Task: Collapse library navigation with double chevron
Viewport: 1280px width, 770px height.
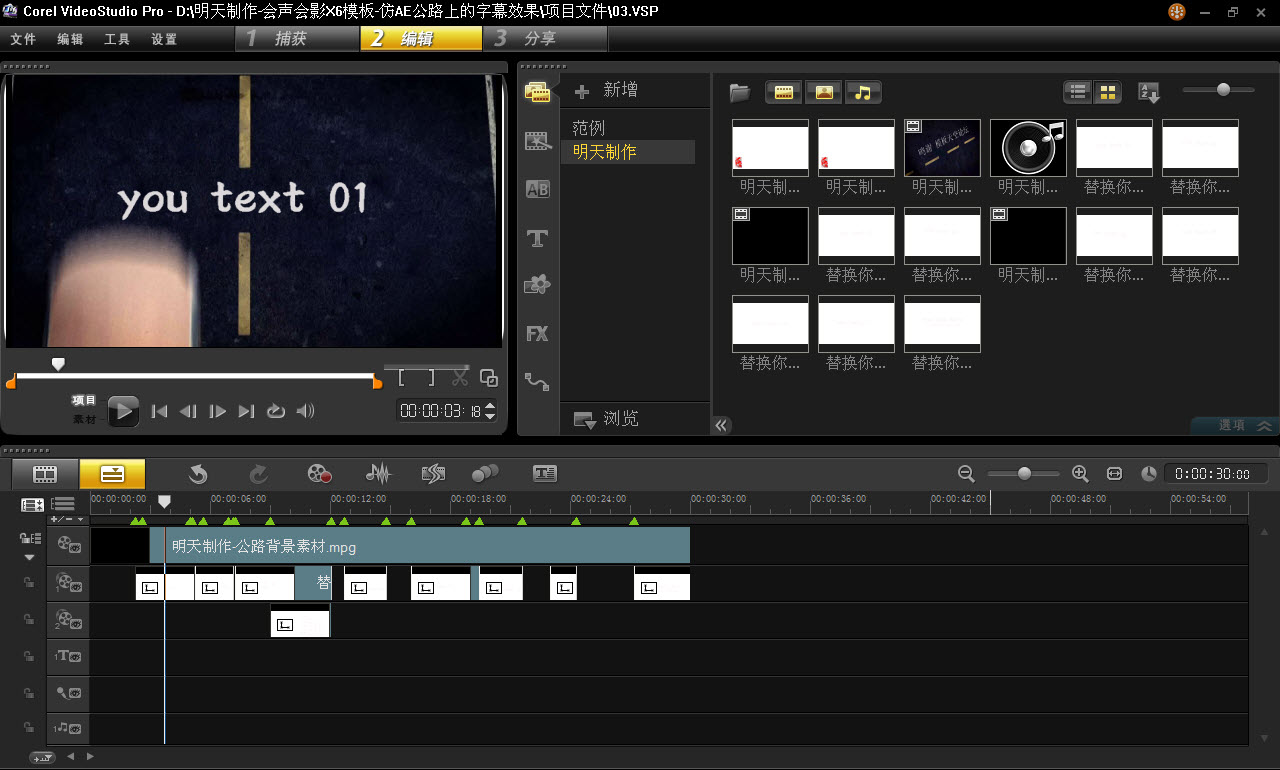Action: pos(721,425)
